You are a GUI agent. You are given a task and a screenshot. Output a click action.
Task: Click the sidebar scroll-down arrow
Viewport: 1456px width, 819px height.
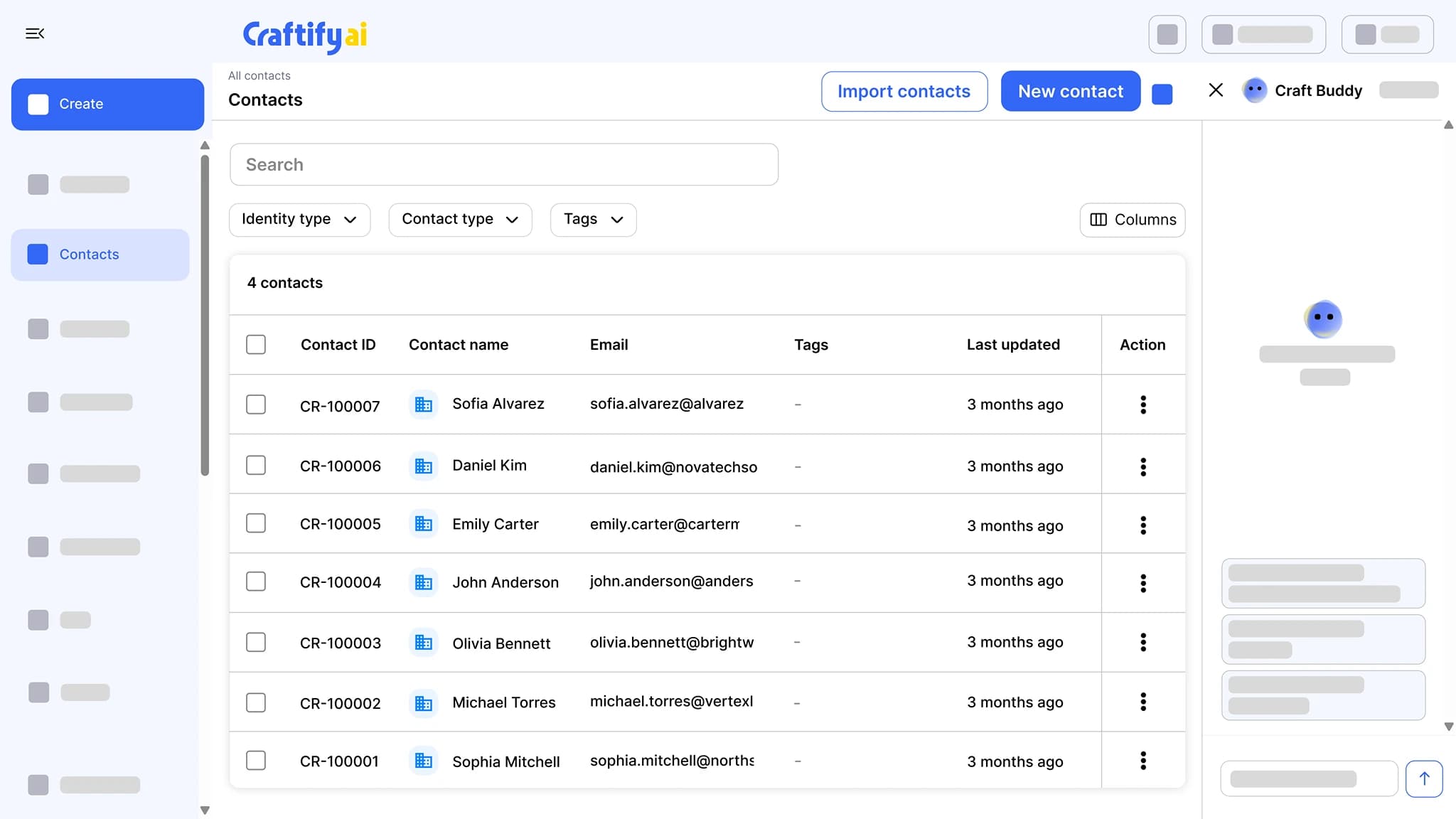coord(205,810)
